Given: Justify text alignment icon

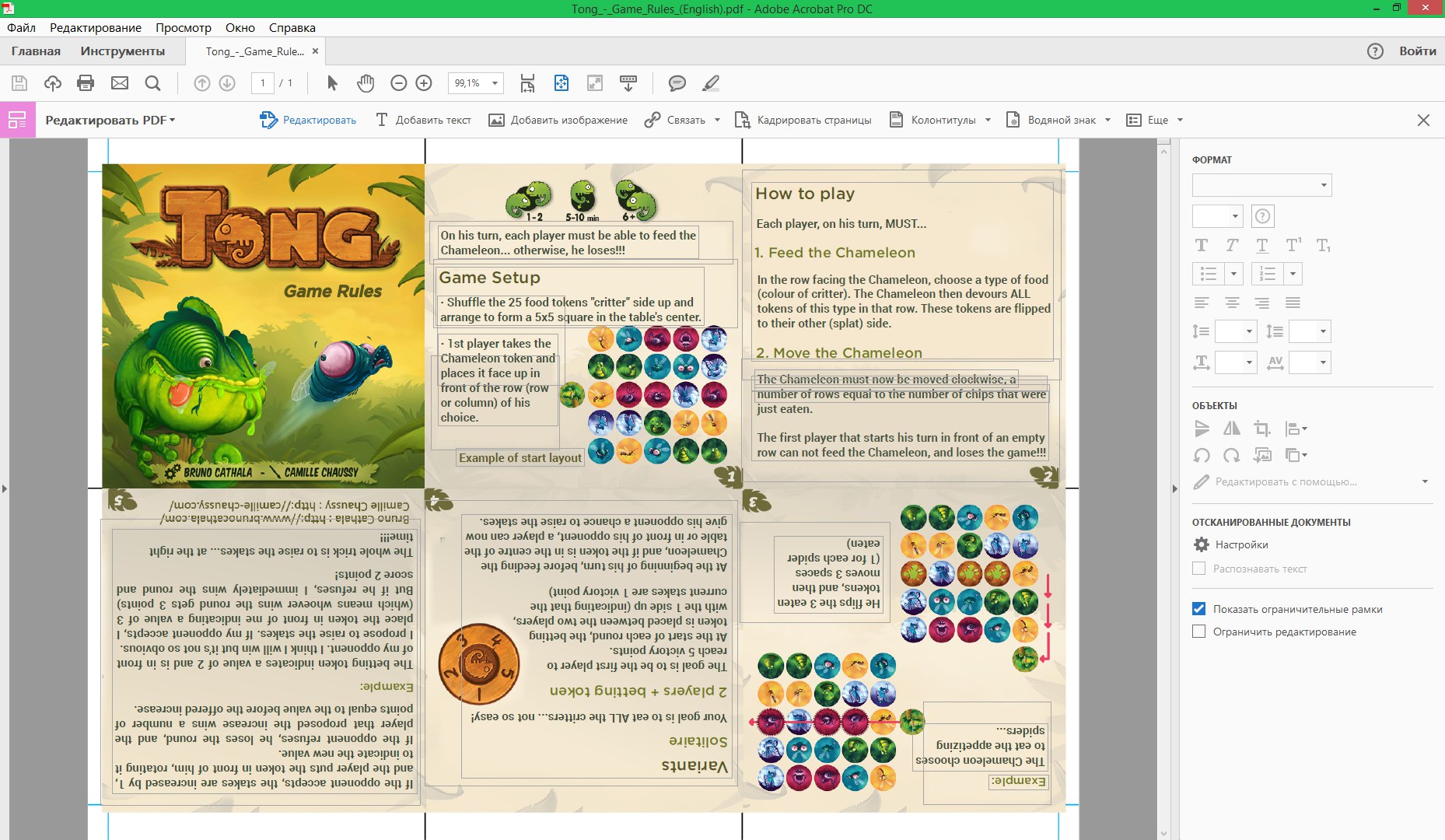Looking at the screenshot, I should 1293,303.
